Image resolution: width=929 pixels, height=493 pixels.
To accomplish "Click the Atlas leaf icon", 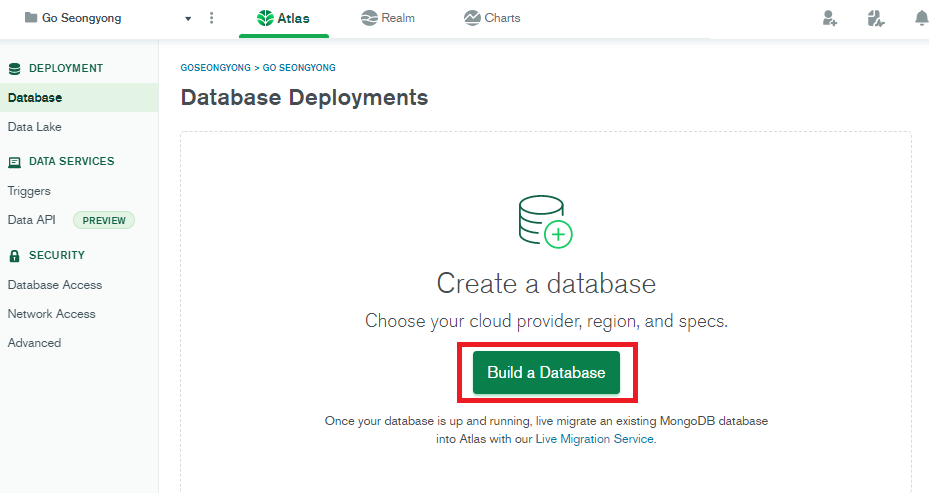I will coord(265,18).
